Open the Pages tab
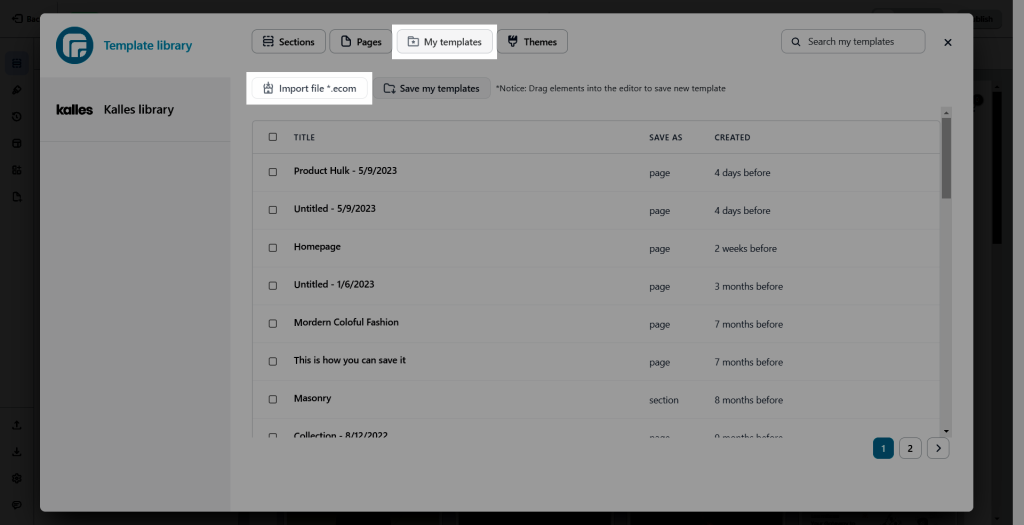 coord(360,42)
